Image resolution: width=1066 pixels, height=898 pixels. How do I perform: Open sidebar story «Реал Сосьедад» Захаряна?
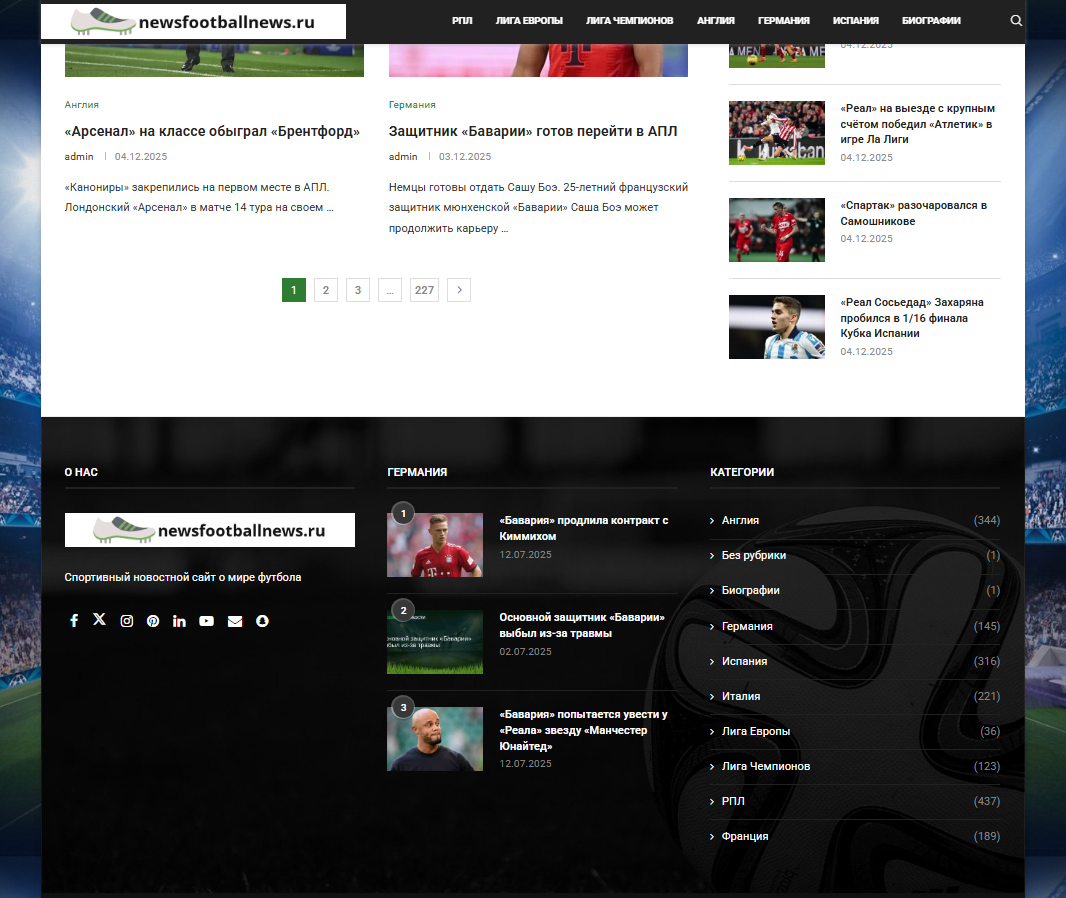click(912, 317)
